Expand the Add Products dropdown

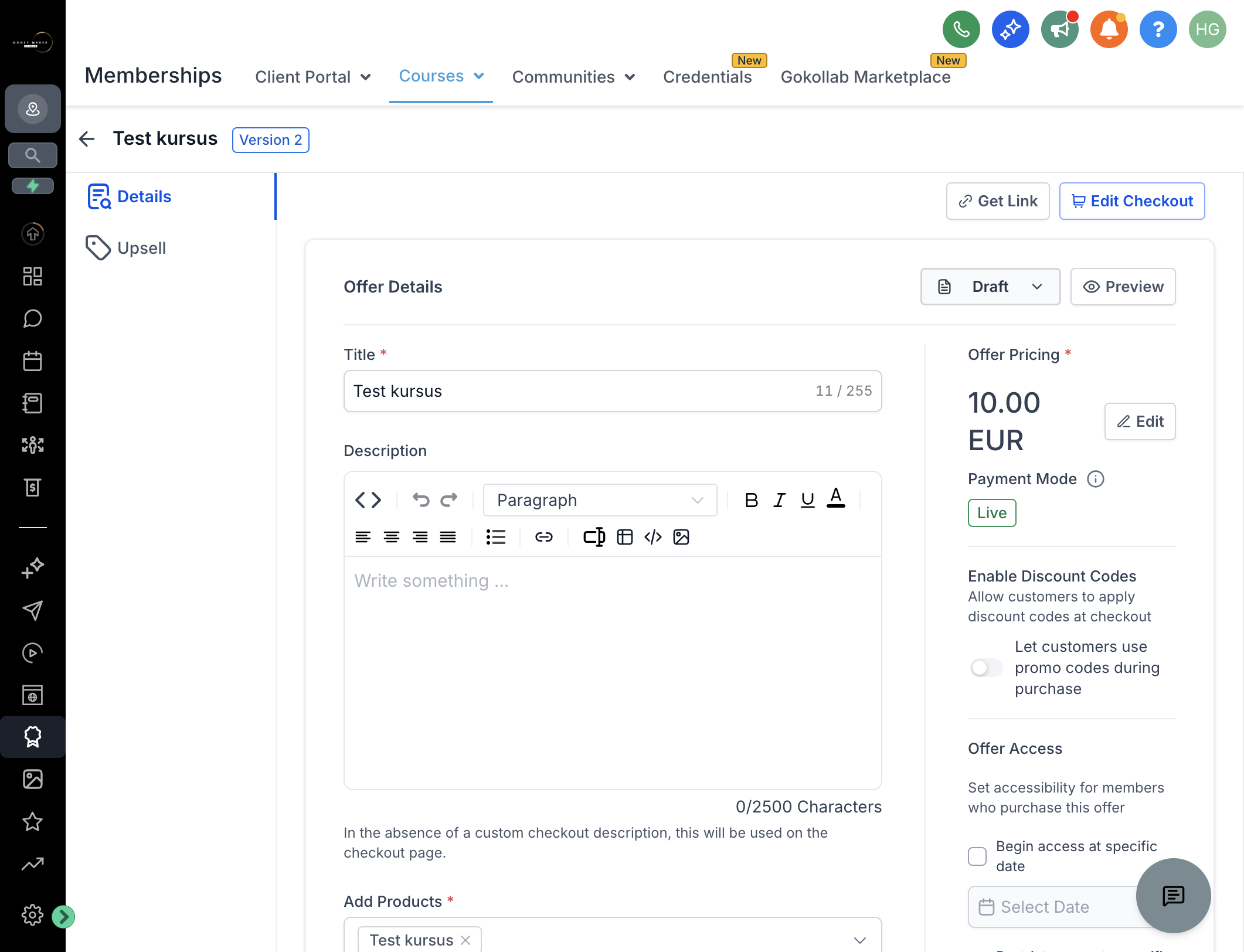coord(859,940)
